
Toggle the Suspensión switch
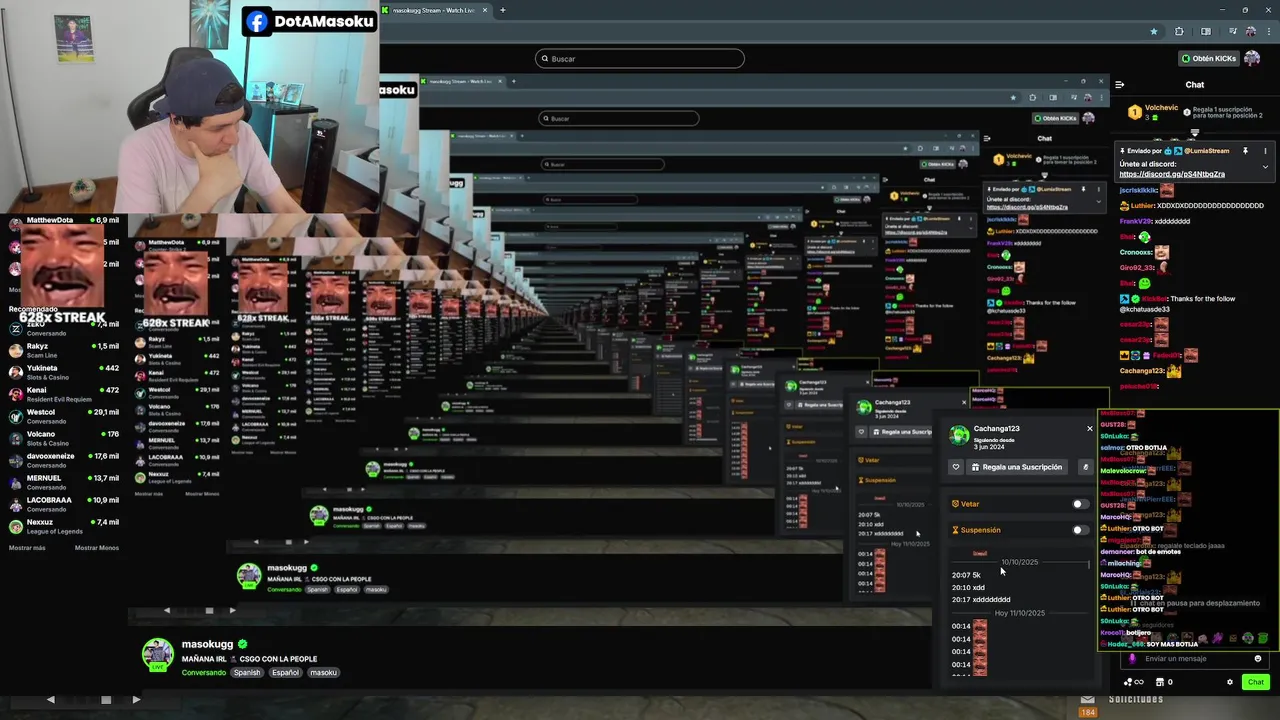[1080, 530]
